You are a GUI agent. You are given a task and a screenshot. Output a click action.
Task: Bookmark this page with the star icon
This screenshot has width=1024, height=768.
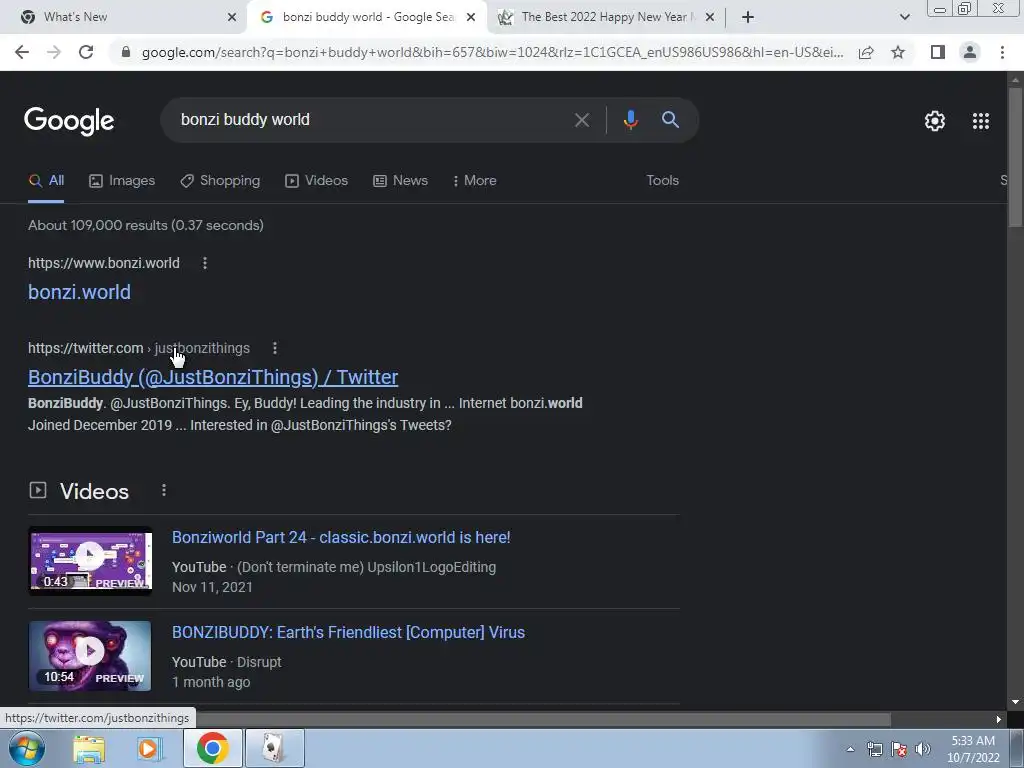point(898,52)
